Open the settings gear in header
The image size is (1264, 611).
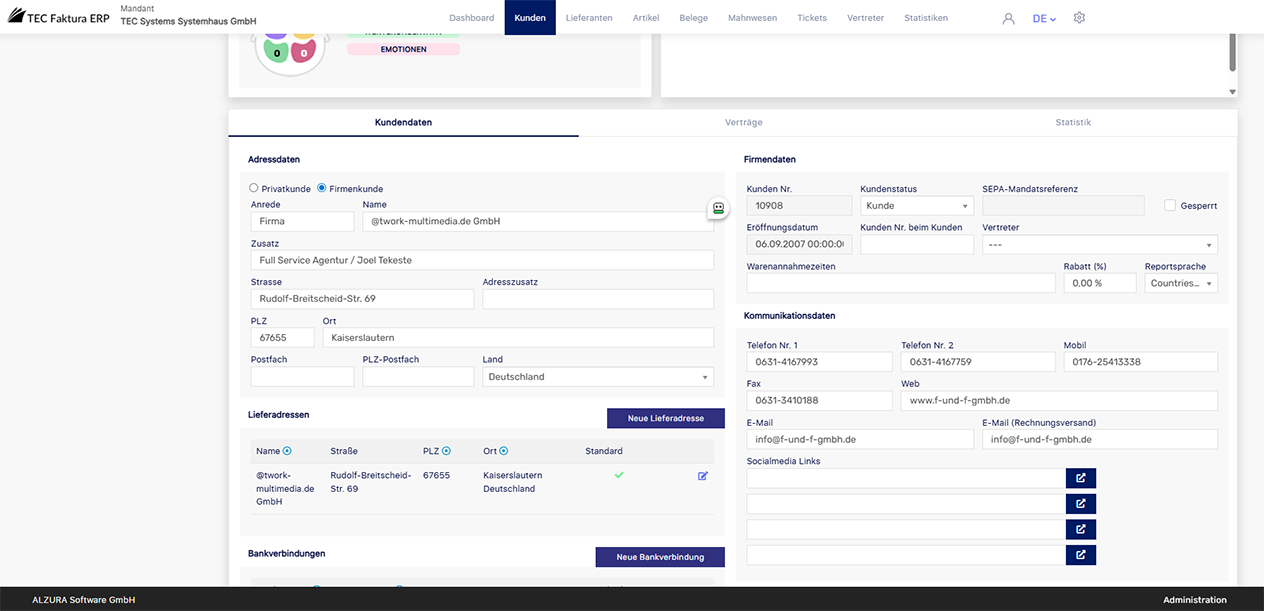coord(1079,18)
